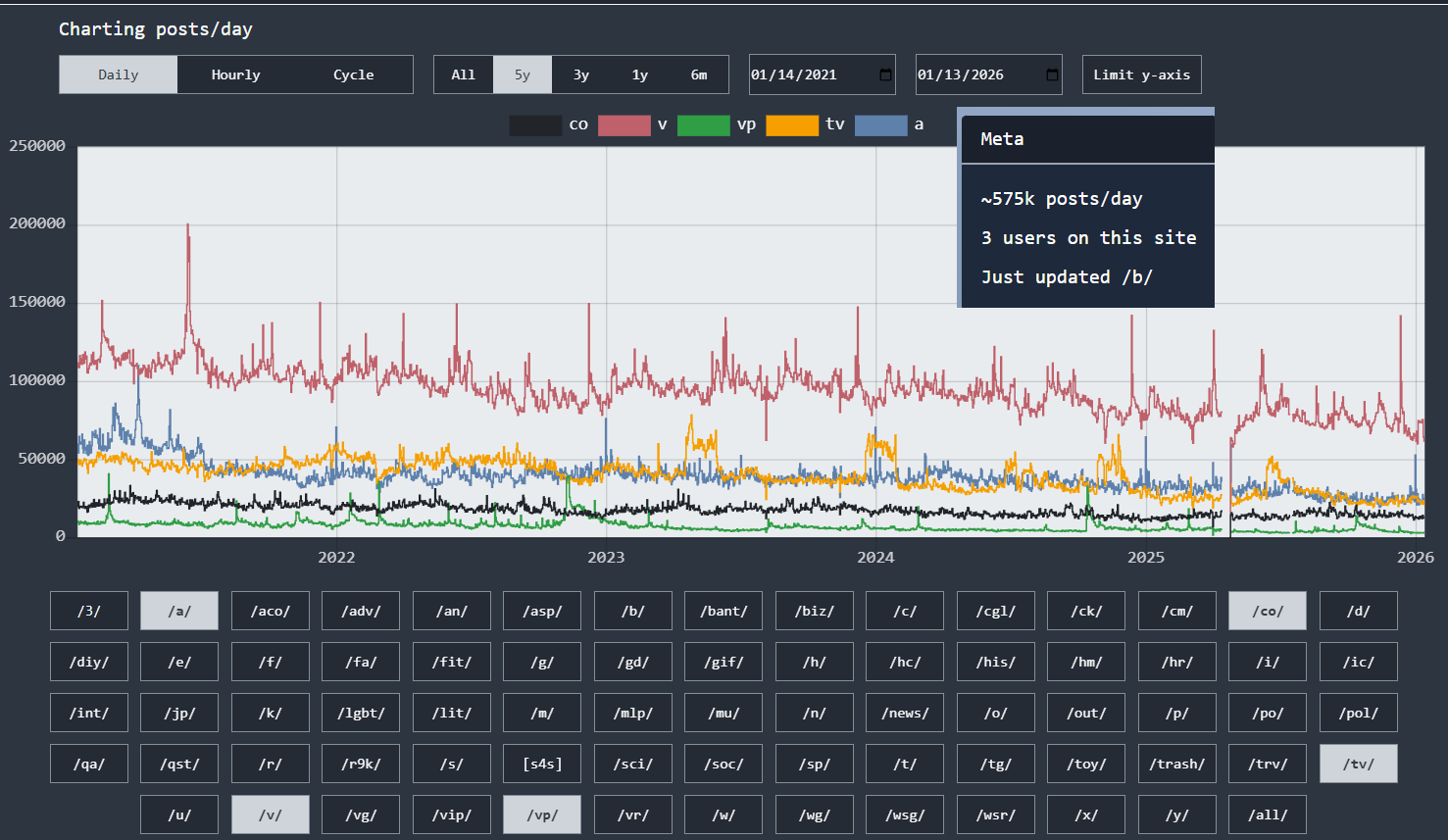
Task: Click the 'Just updated /b/' status text
Action: pyautogui.click(x=1067, y=277)
